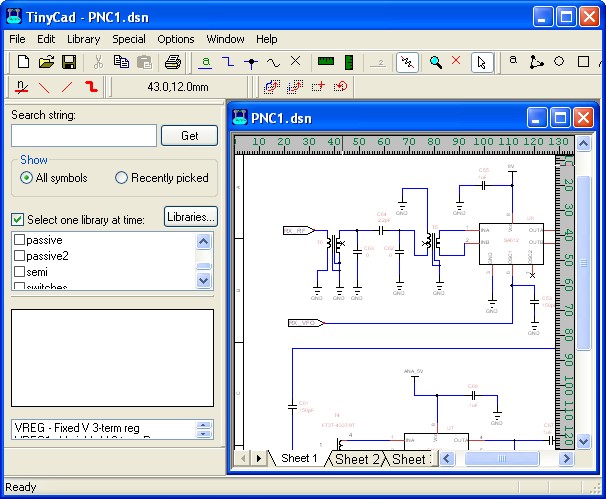Select the wire drawing tool
Viewport: 606px width, 499px height.
coord(228,62)
